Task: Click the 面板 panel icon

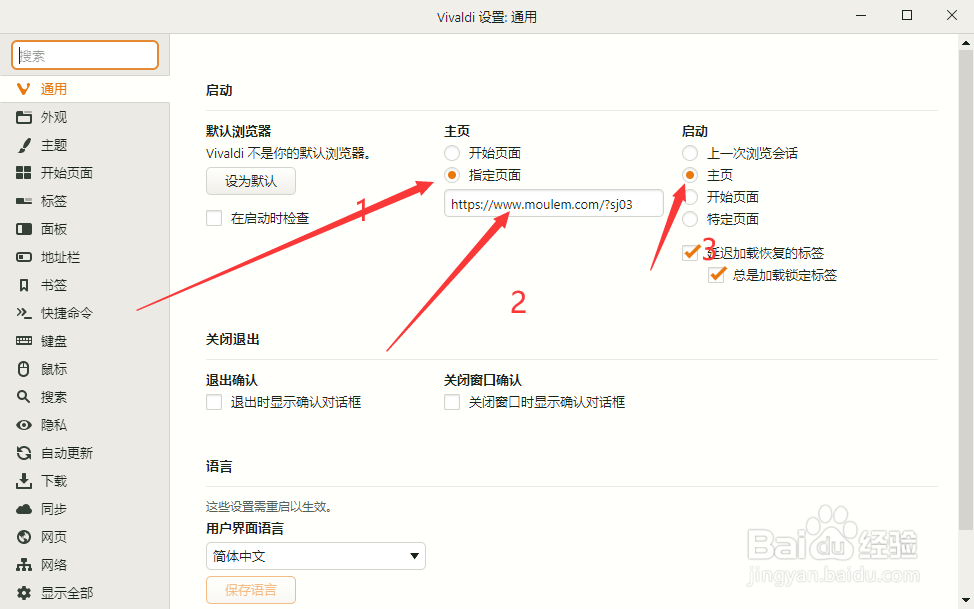Action: click(x=24, y=229)
